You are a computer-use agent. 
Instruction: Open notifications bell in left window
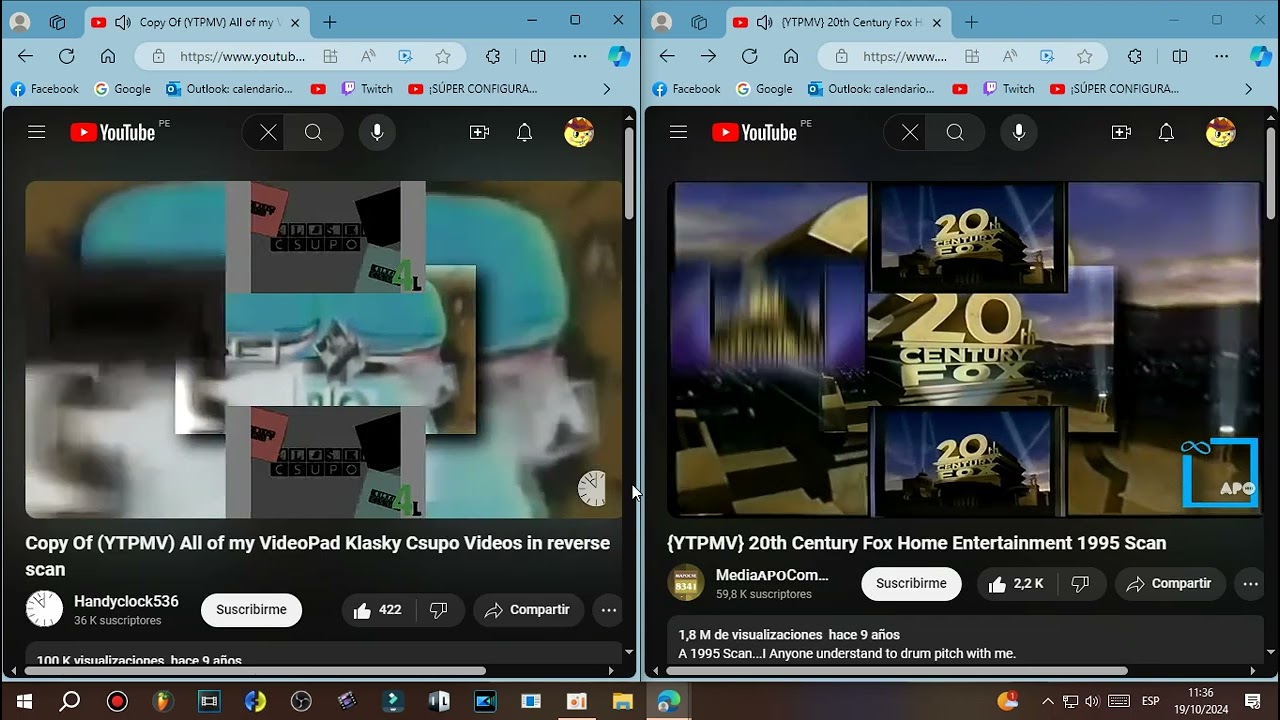524,132
